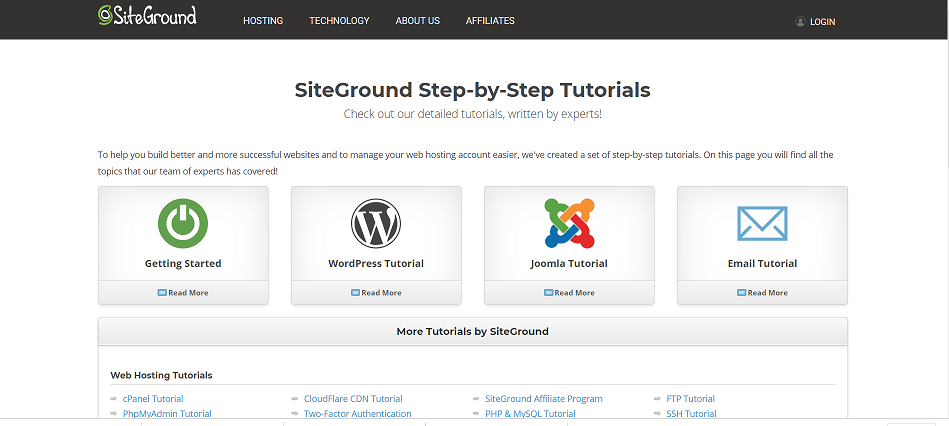The image size is (949, 426).
Task: Click the arrow bullet beside SiteGround Affiliate Program
Action: (x=476, y=399)
